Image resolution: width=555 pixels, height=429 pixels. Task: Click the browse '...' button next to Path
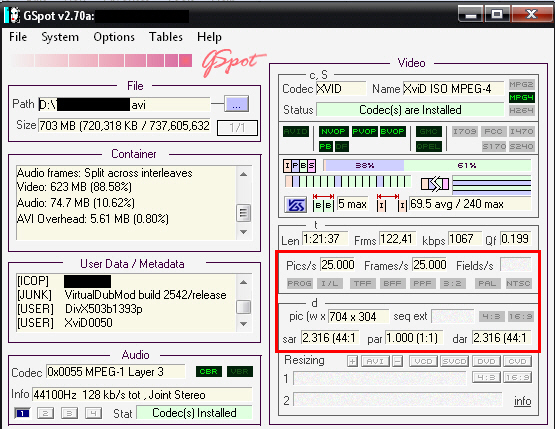(236, 104)
